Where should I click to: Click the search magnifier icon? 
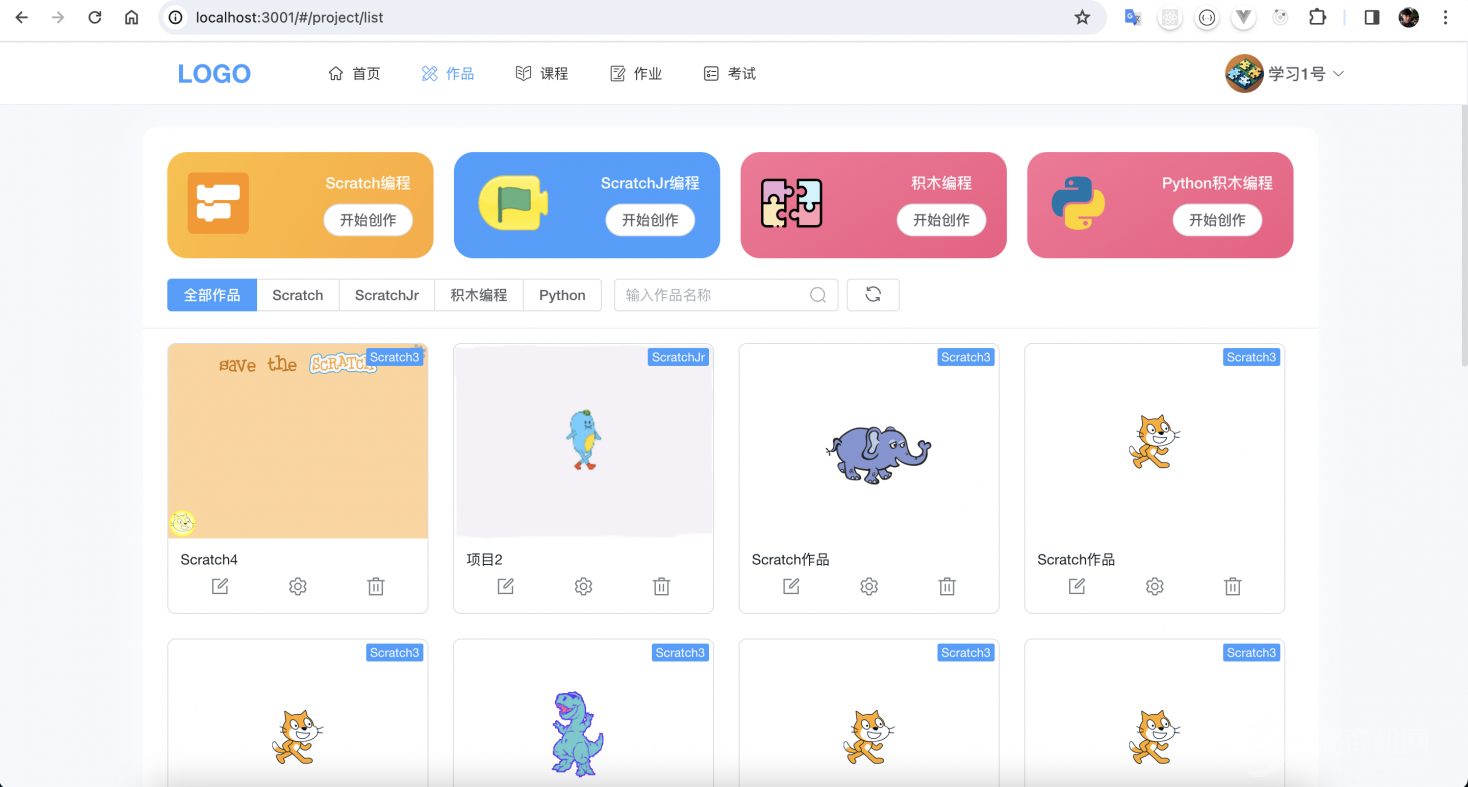click(x=818, y=295)
